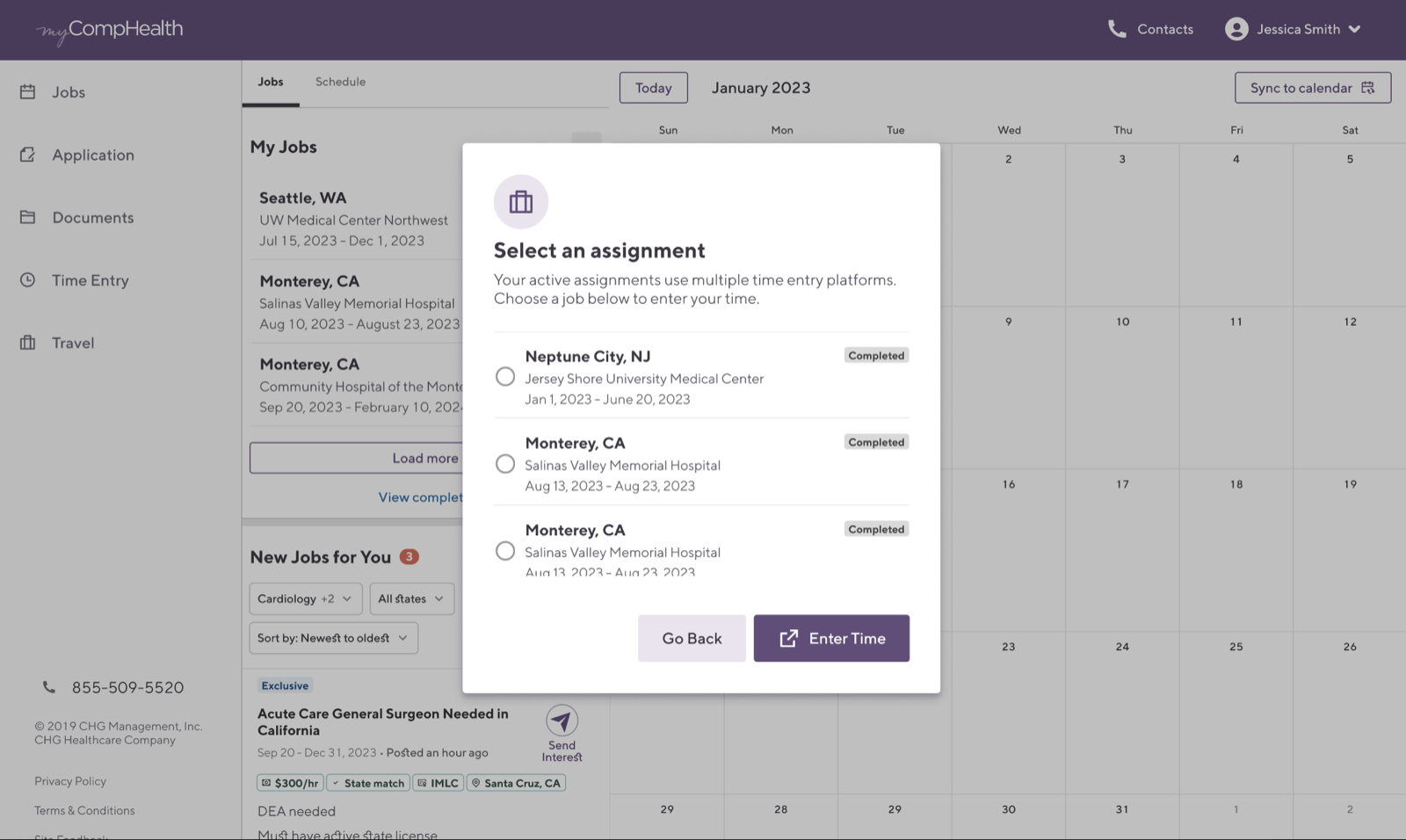Select the Neptune City, NJ assignment radio button
Viewport: 1406px width, 840px height.
click(505, 376)
